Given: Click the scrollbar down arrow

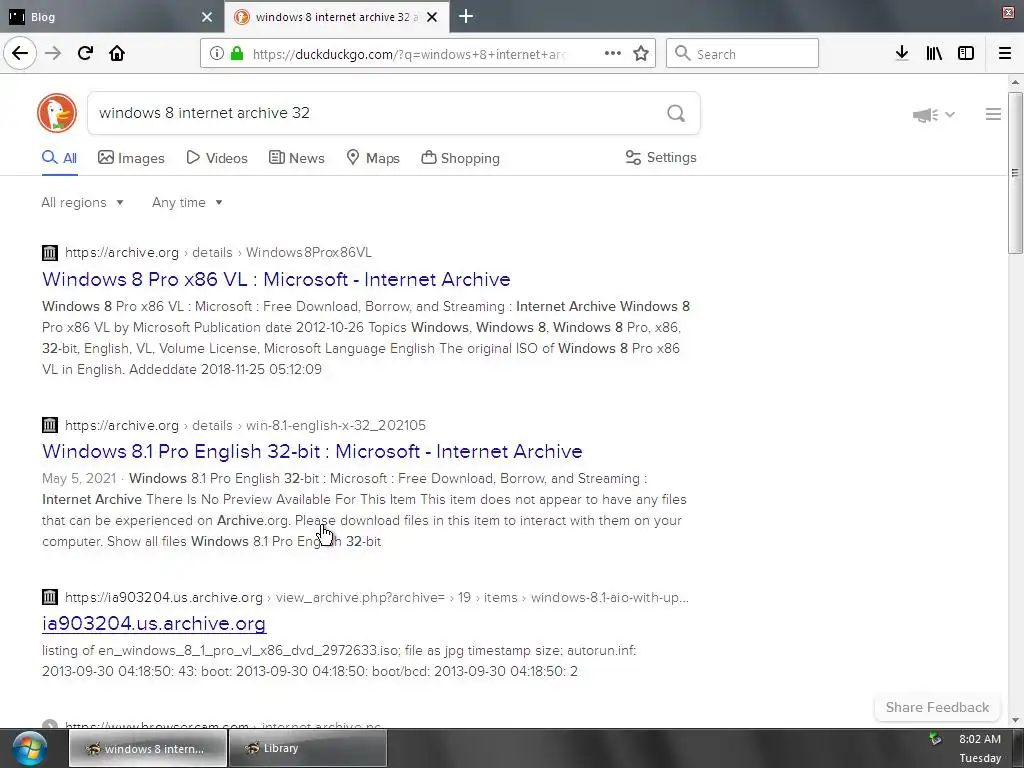Looking at the screenshot, I should tap(1015, 720).
